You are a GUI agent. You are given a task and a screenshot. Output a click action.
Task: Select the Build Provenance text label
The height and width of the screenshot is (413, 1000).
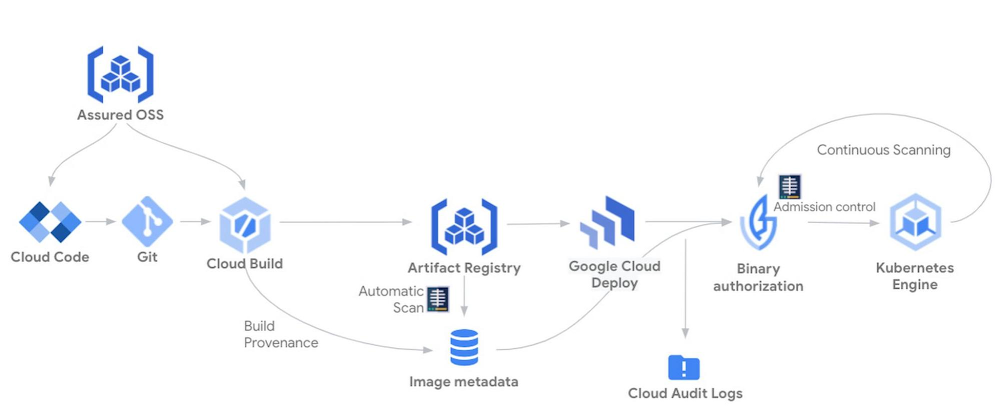tap(280, 334)
